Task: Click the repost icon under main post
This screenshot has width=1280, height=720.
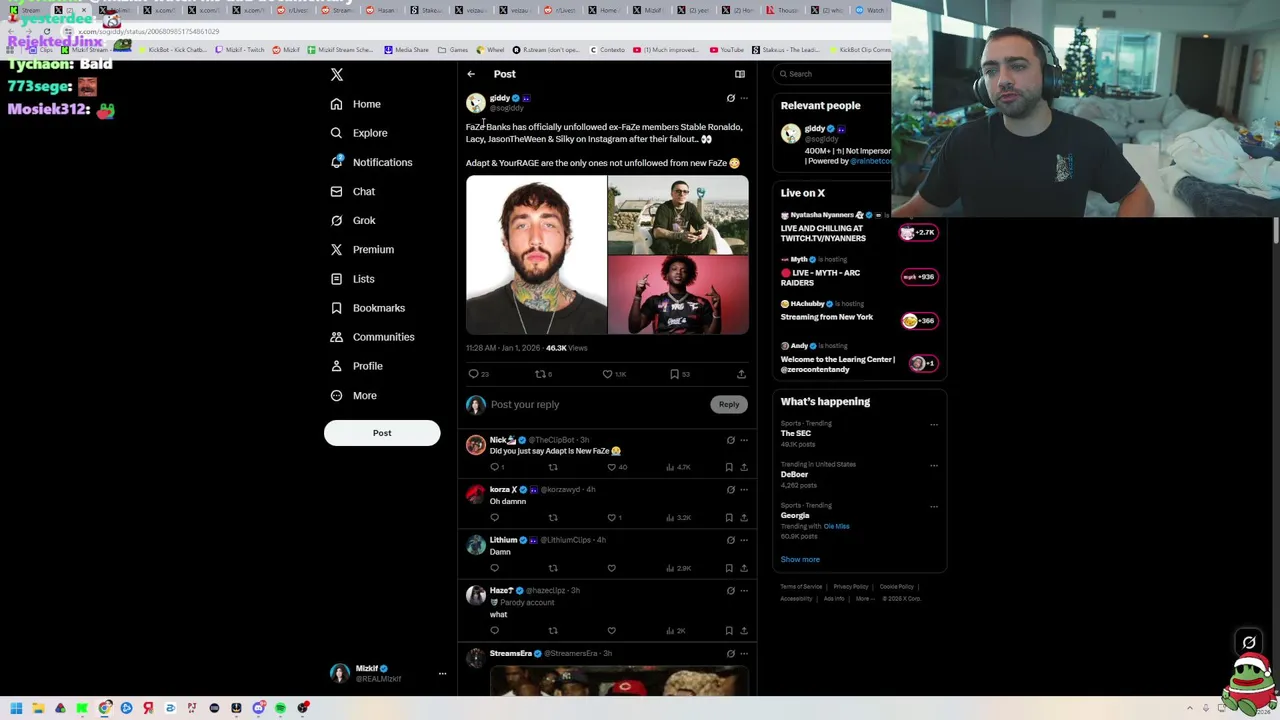Action: [540, 374]
